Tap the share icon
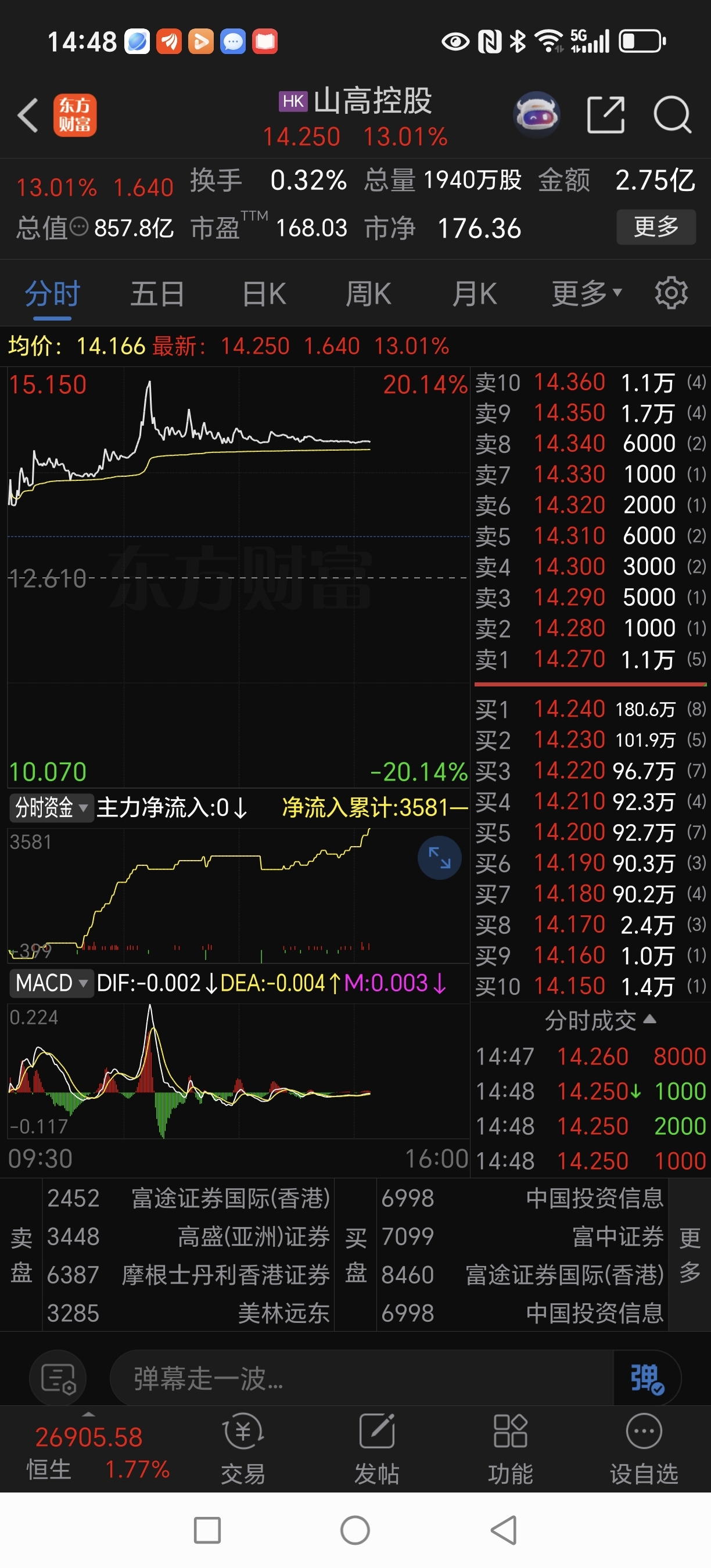This screenshot has height=1568, width=711. click(x=606, y=114)
